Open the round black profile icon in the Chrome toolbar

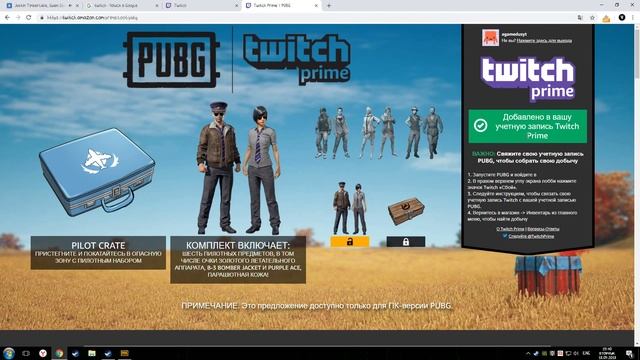click(x=622, y=18)
